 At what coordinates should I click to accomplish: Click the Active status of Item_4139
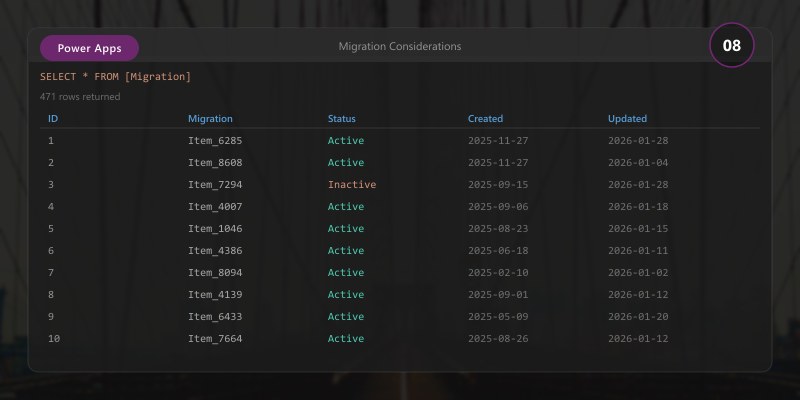coord(346,294)
